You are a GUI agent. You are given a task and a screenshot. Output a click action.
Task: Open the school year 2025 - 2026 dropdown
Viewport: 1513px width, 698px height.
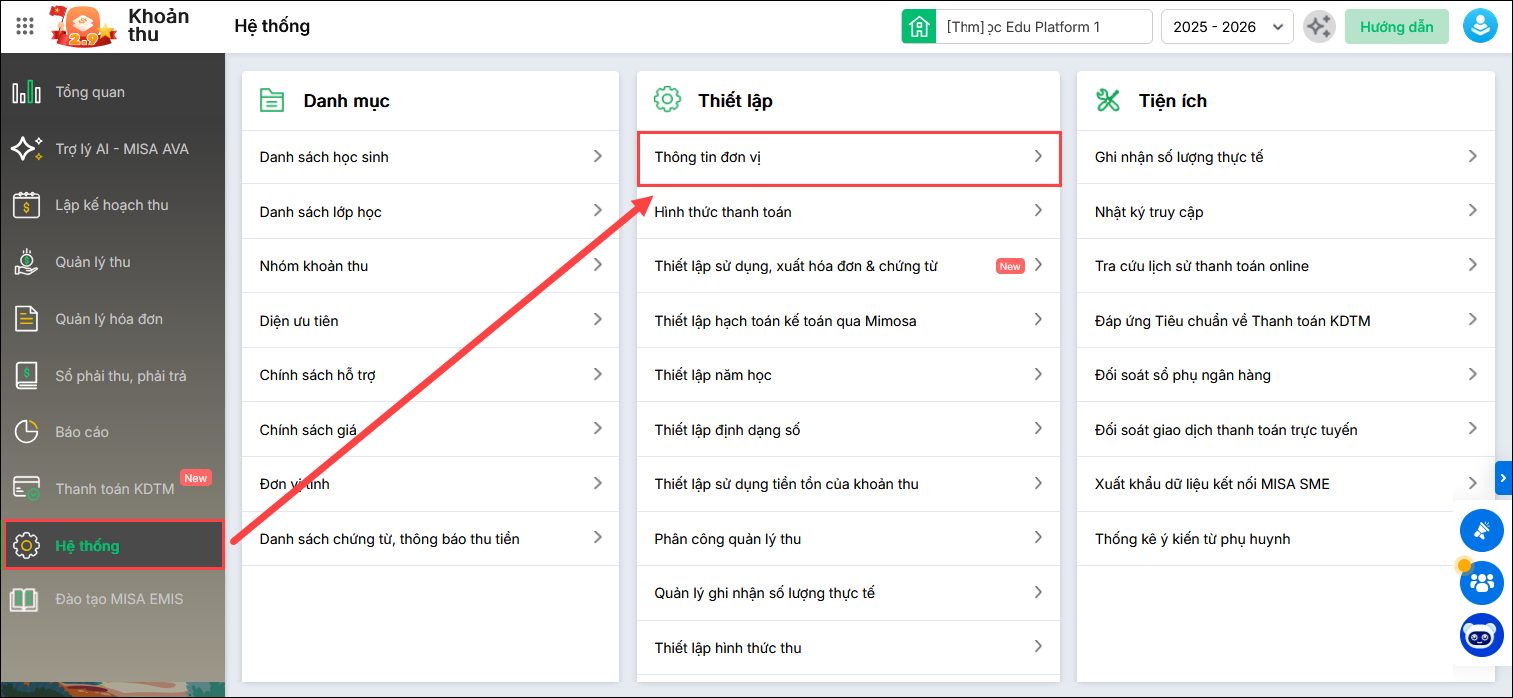pos(1227,27)
